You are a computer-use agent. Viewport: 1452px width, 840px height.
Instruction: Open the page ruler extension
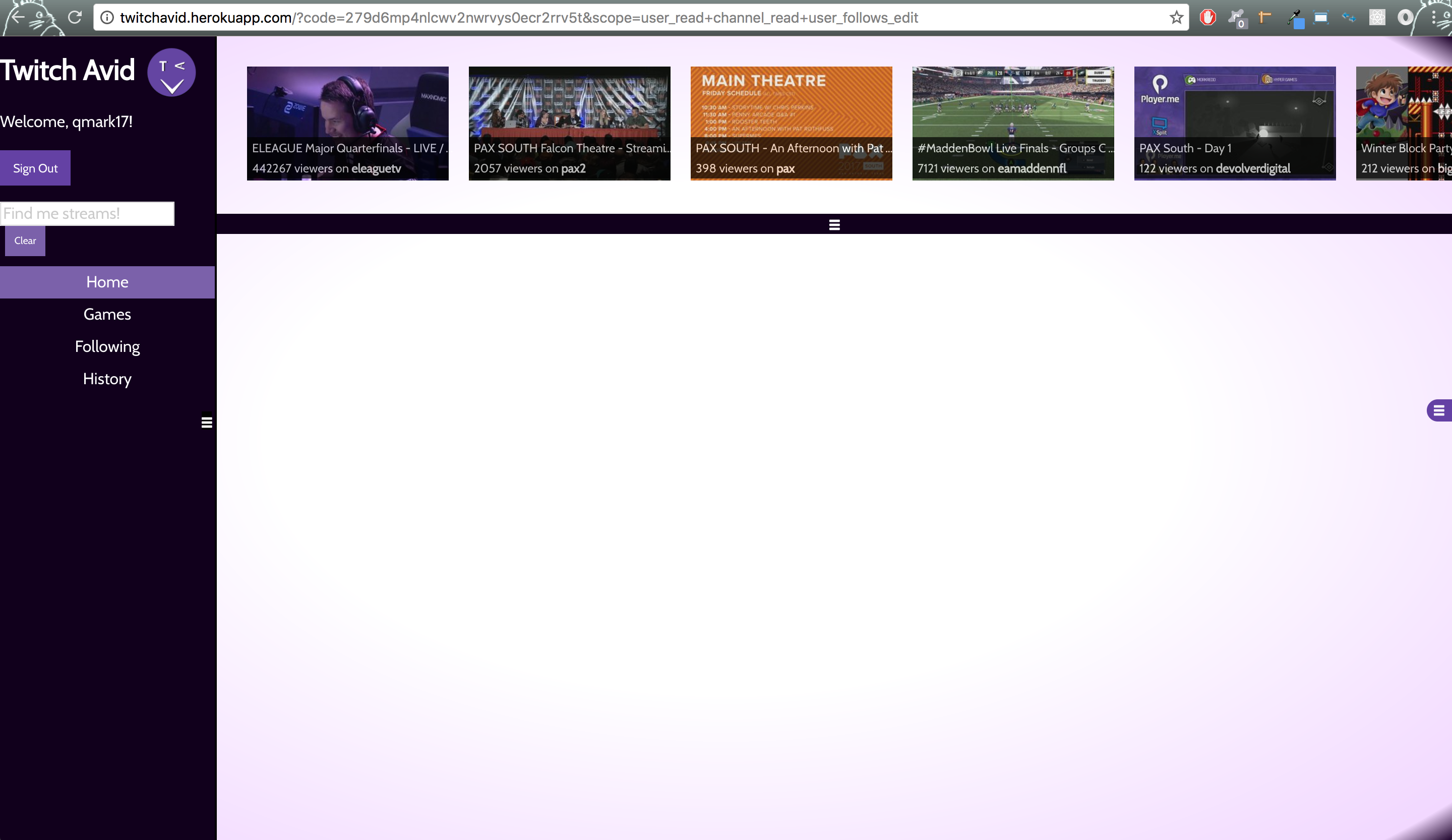point(1265,18)
